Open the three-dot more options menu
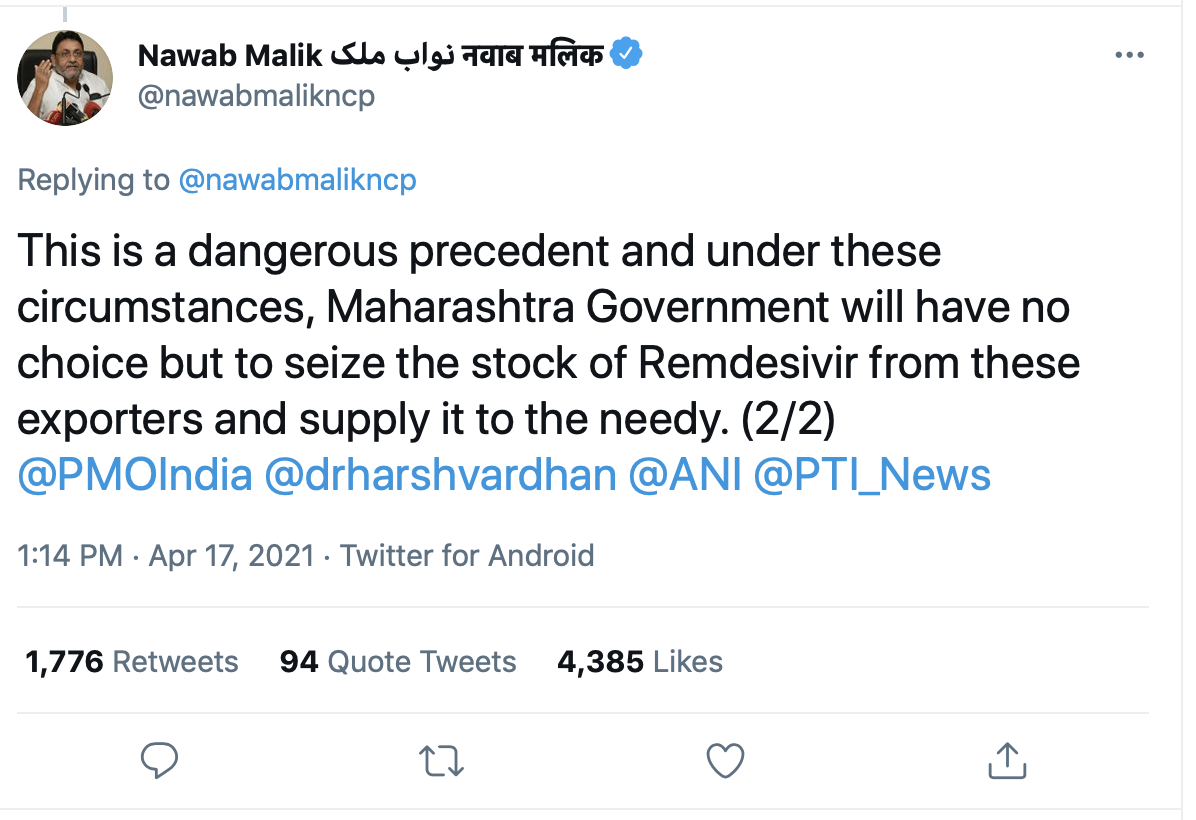 pyautogui.click(x=1129, y=56)
